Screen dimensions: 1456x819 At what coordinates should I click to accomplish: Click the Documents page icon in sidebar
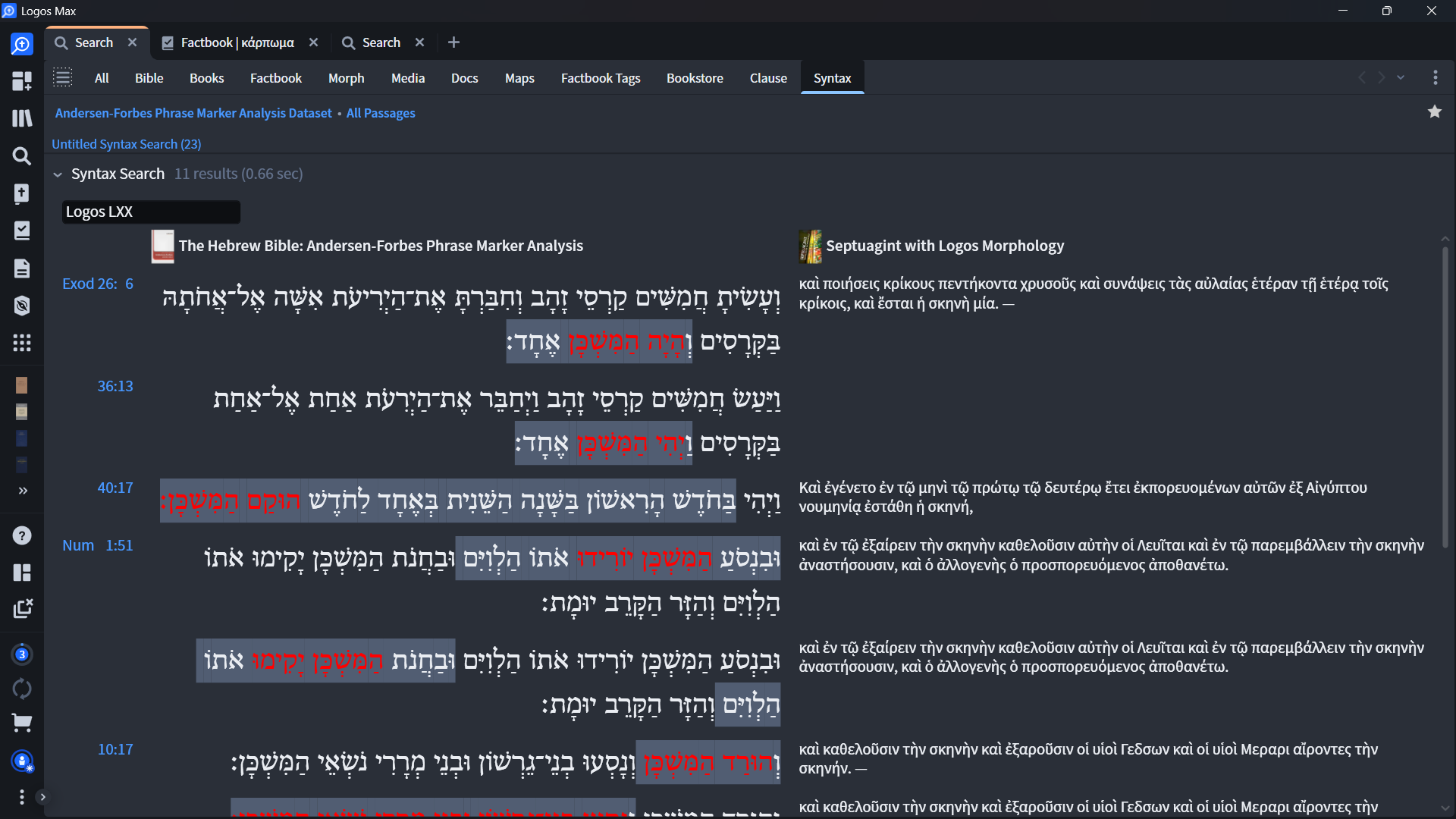click(22, 268)
